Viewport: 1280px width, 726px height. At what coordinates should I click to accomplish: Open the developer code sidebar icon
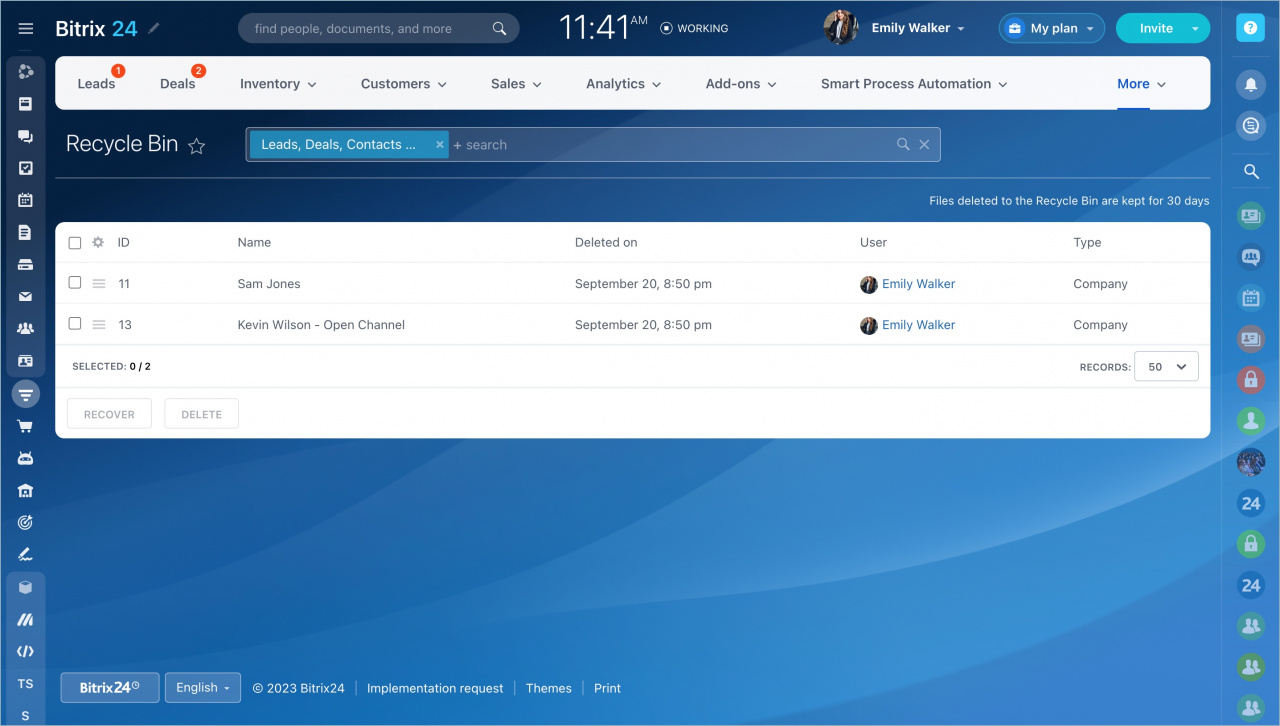pos(26,651)
